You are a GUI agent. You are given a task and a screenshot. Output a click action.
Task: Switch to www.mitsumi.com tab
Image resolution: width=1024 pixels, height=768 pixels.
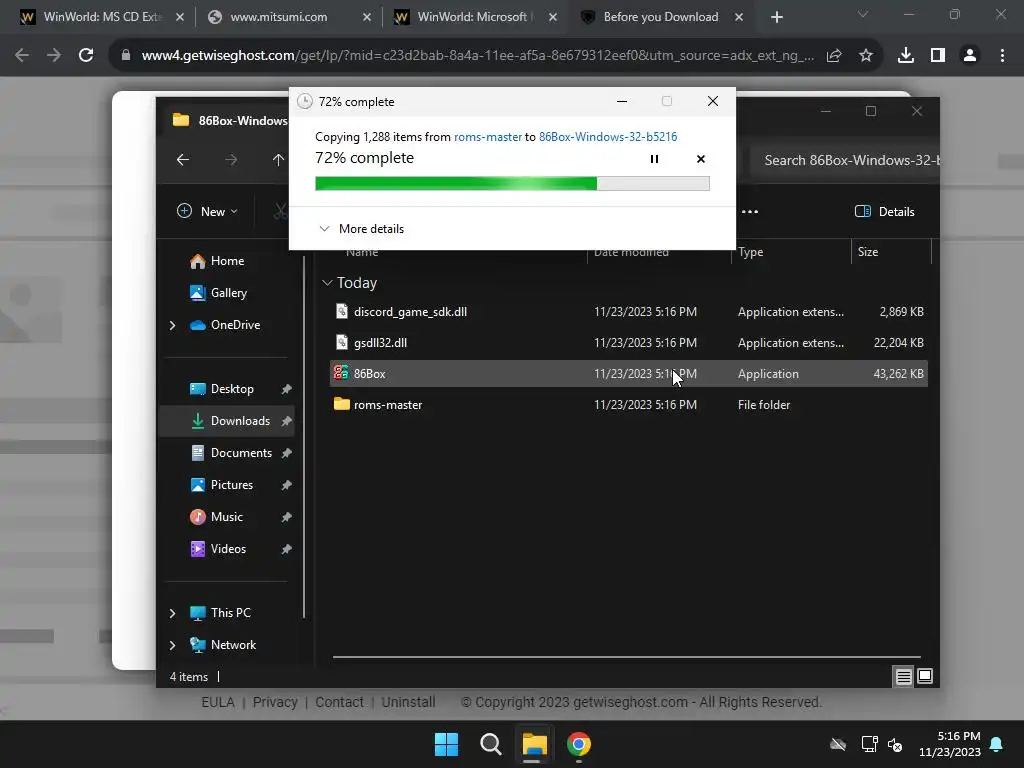coord(279,17)
